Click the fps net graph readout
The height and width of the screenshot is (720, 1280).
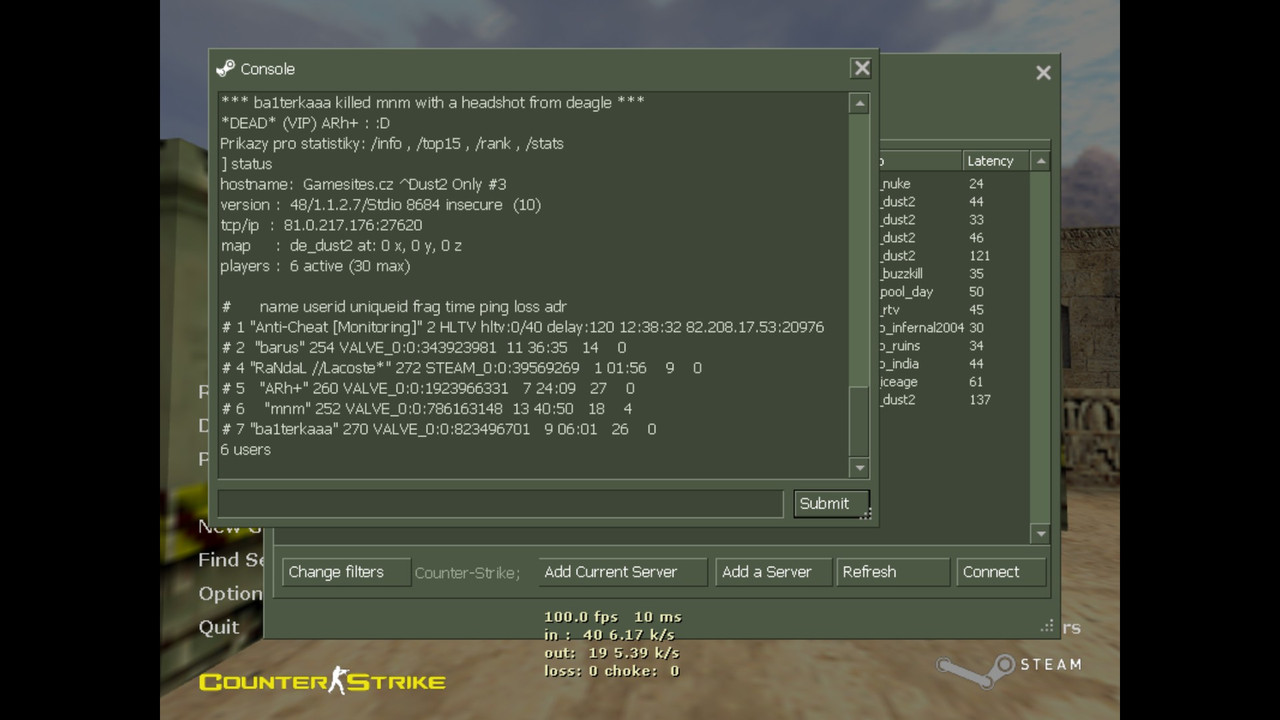(x=612, y=644)
